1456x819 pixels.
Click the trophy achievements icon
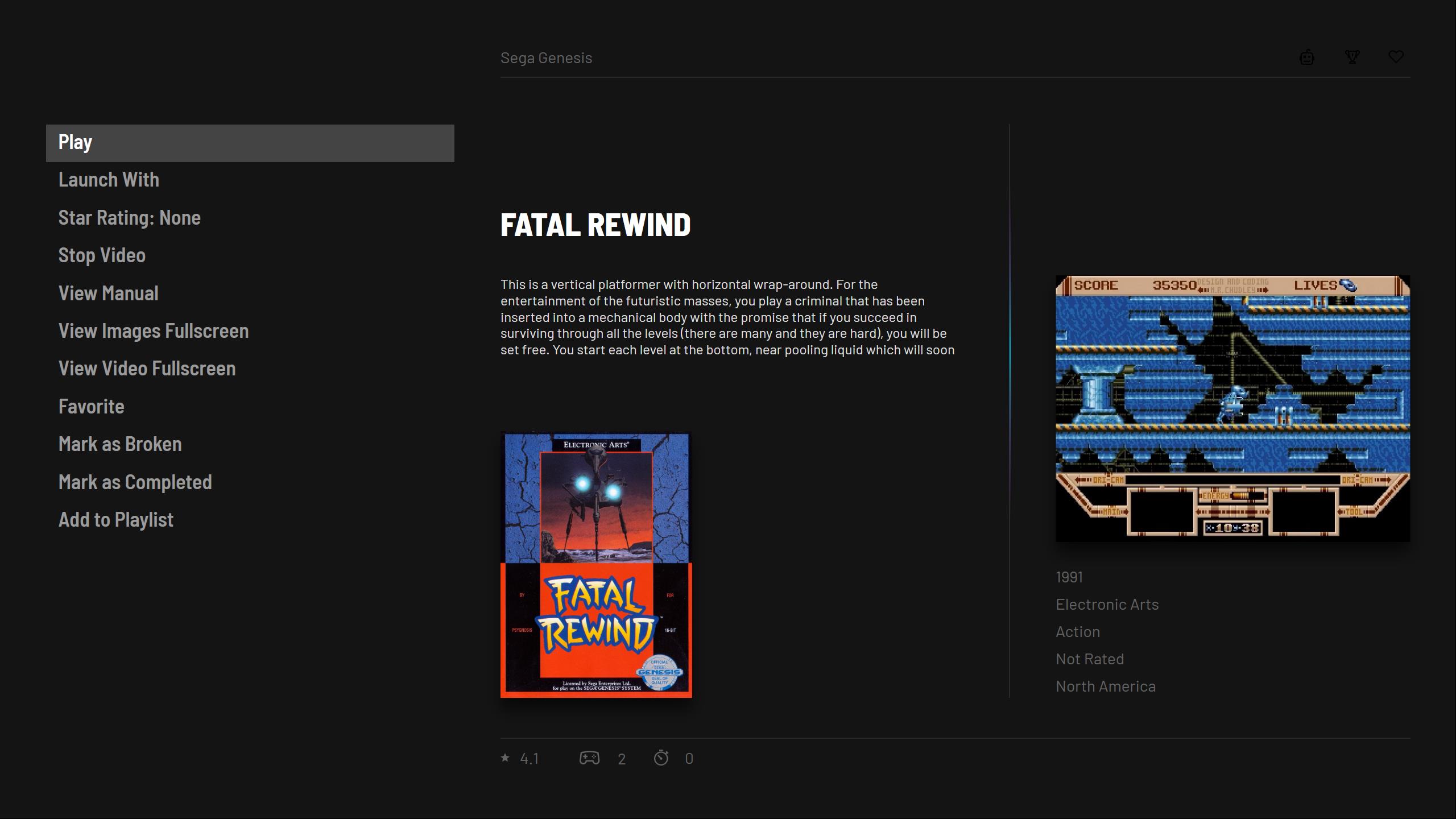click(1352, 57)
